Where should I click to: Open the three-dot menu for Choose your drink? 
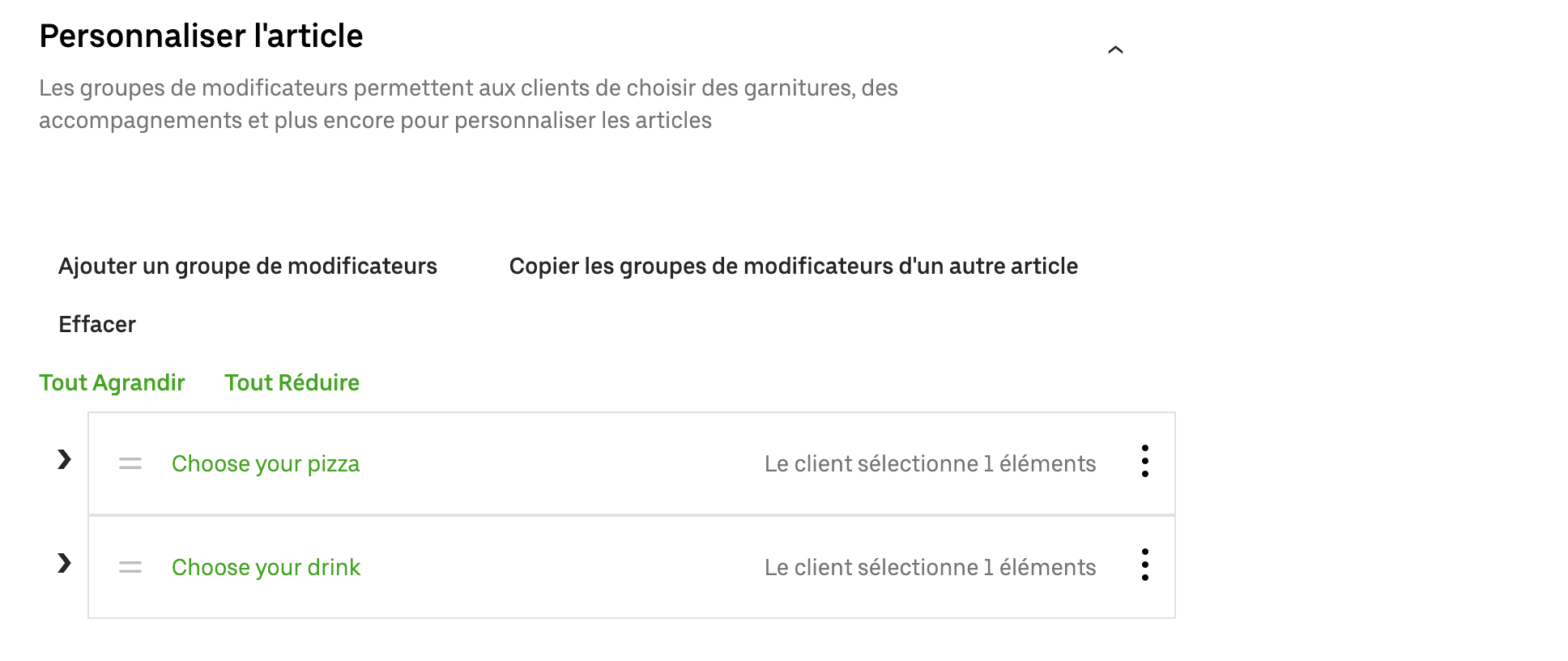[x=1145, y=567]
